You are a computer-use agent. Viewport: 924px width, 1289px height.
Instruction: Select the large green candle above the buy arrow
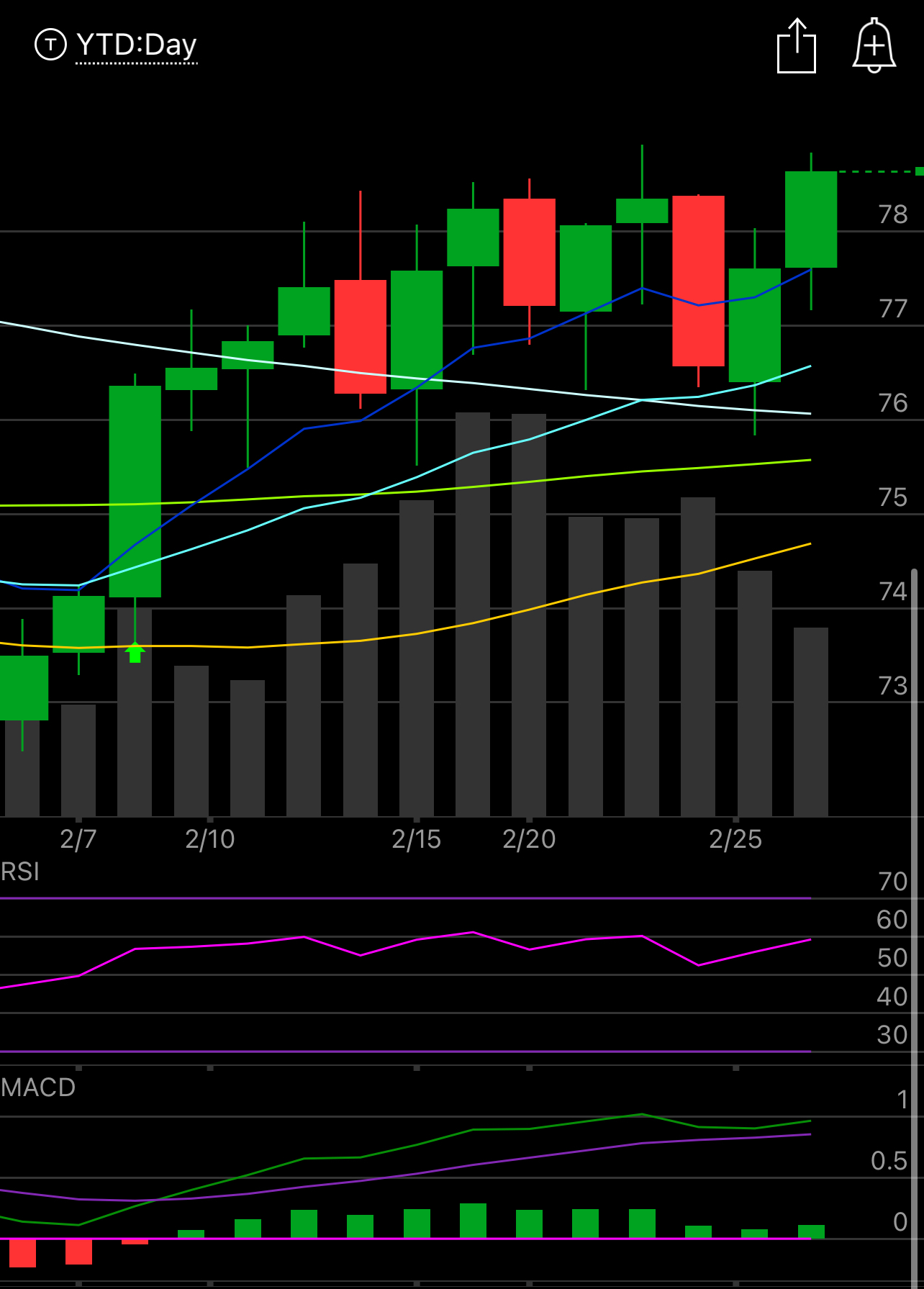(135, 492)
